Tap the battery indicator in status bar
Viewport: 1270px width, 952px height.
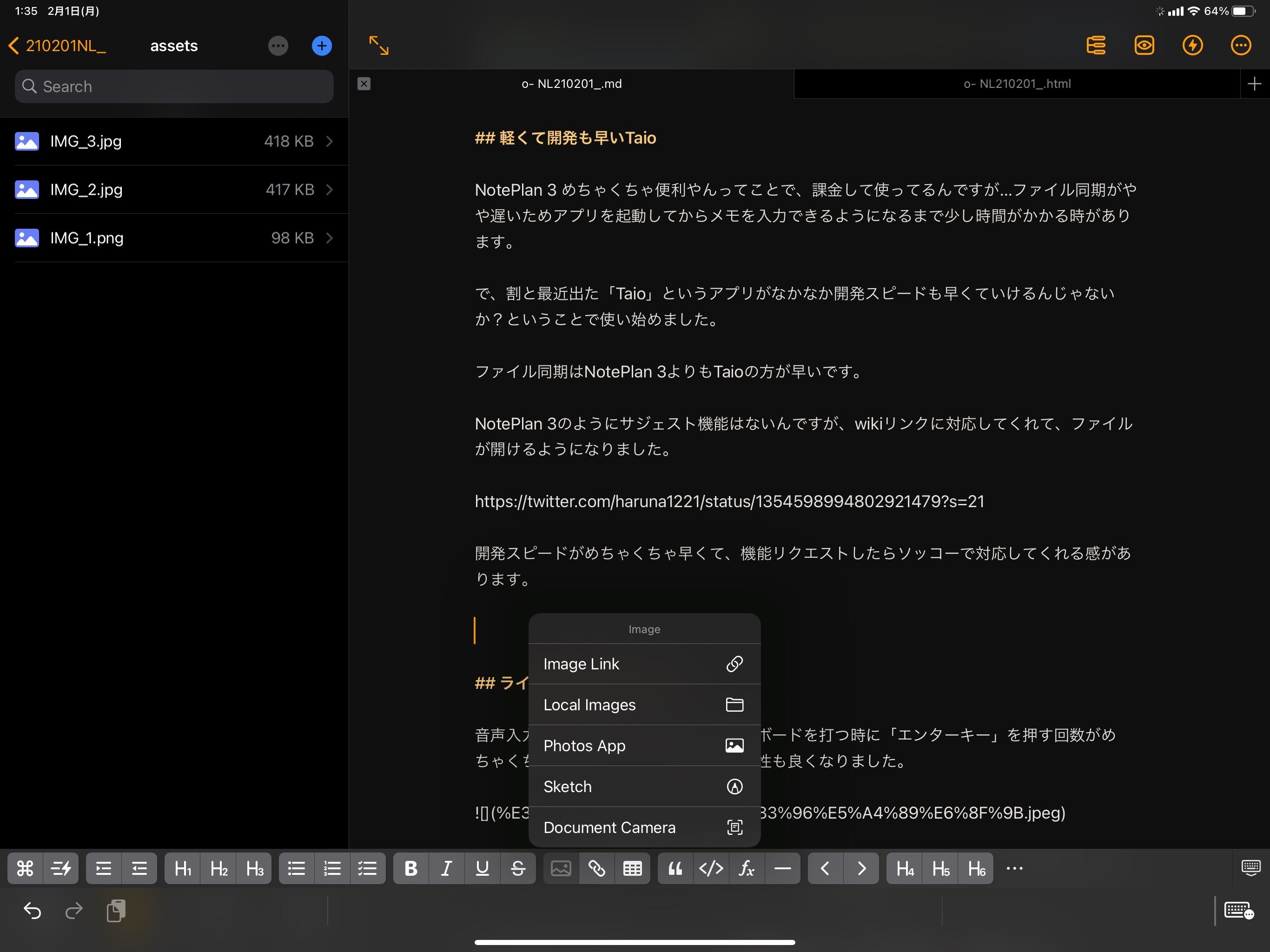click(1243, 12)
